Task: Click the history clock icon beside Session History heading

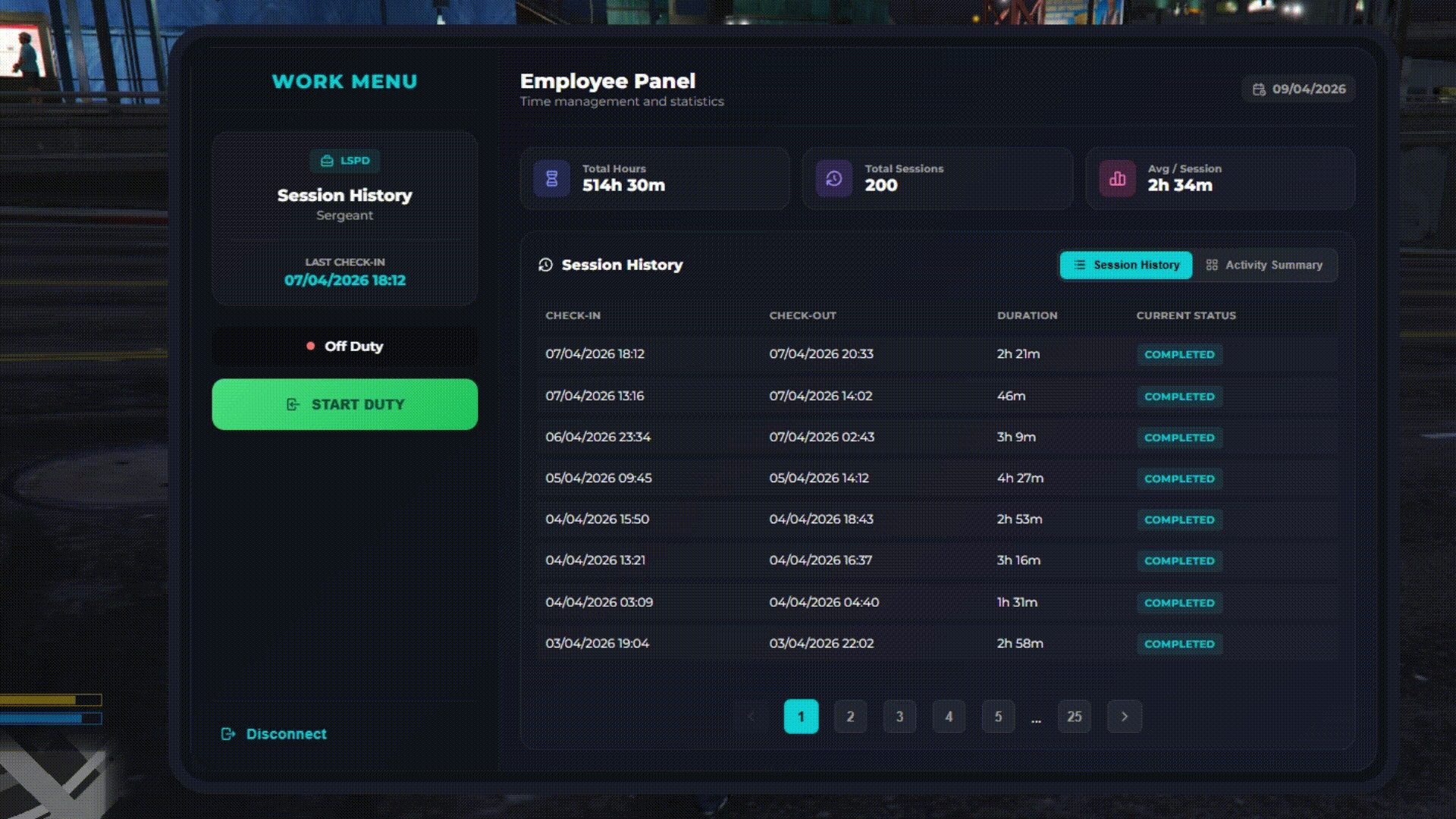Action: [544, 265]
